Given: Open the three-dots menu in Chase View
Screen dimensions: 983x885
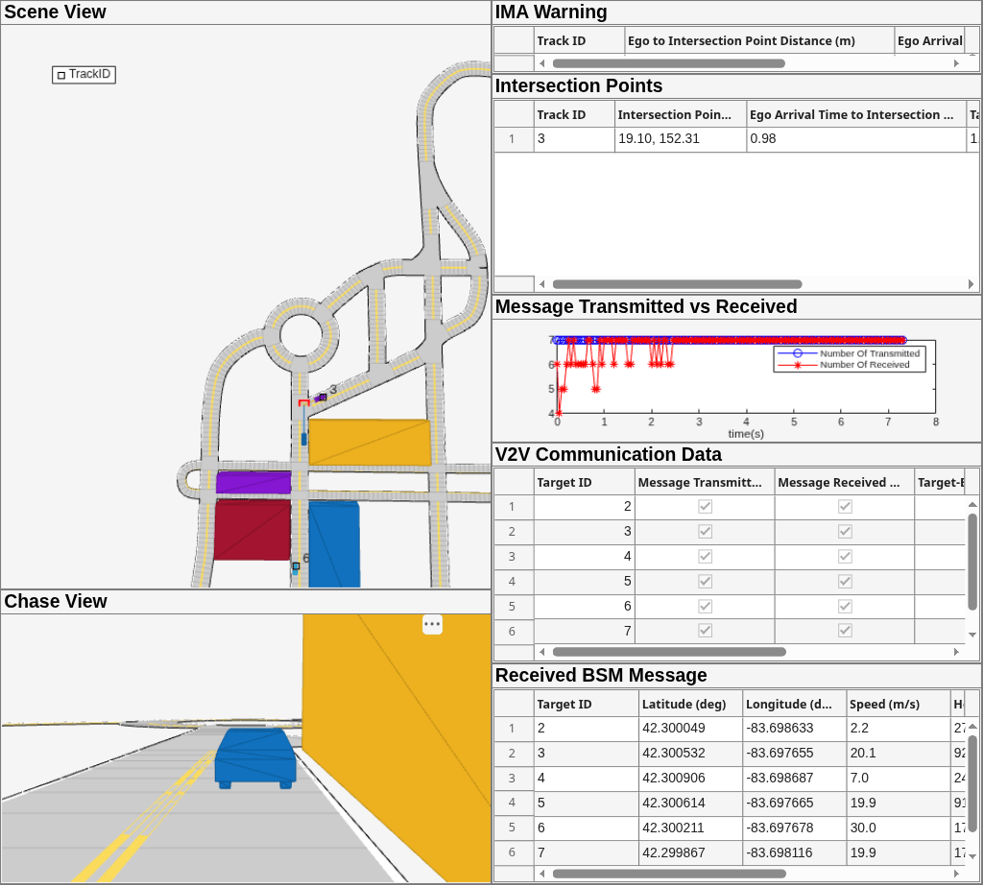Looking at the screenshot, I should (x=432, y=624).
